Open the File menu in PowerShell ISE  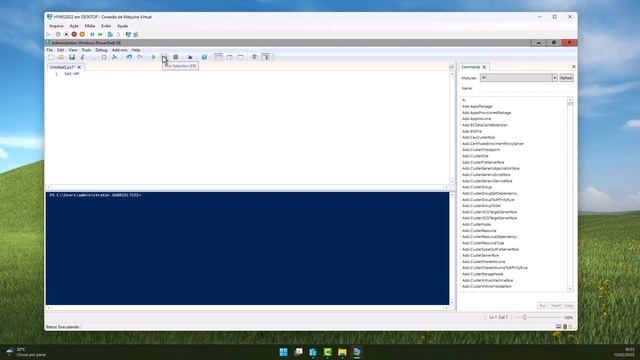[x=50, y=50]
